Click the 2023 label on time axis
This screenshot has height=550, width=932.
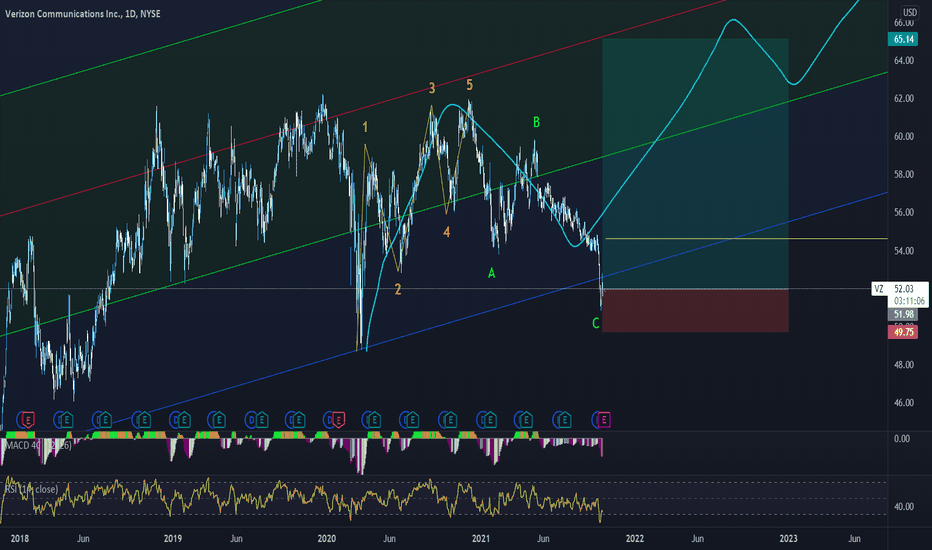click(789, 539)
